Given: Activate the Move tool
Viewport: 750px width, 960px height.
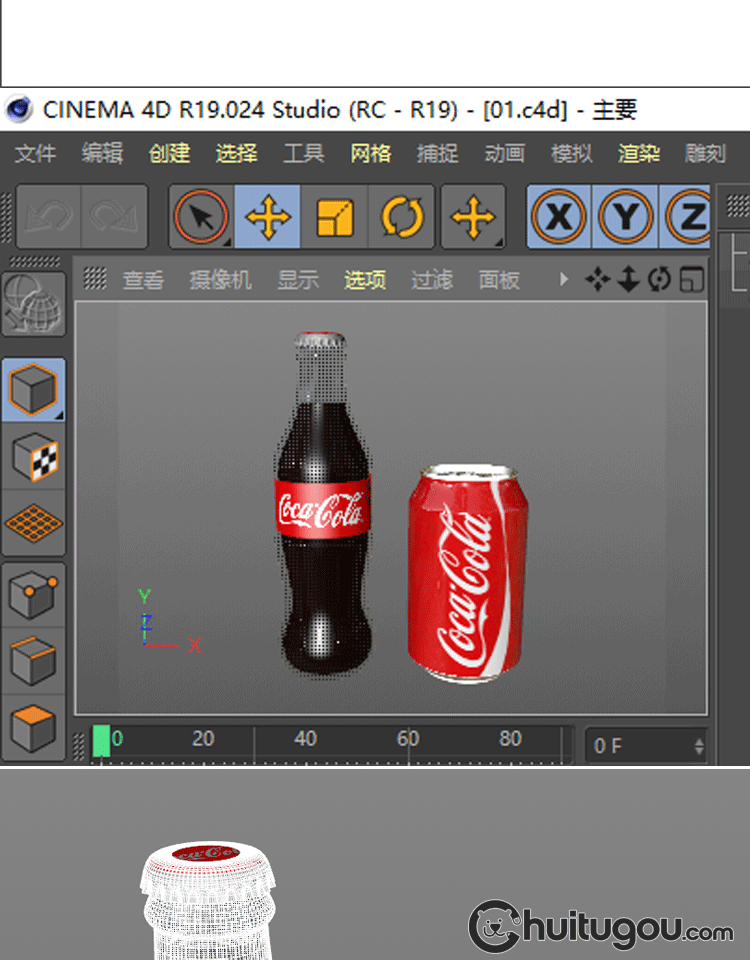Looking at the screenshot, I should [268, 217].
